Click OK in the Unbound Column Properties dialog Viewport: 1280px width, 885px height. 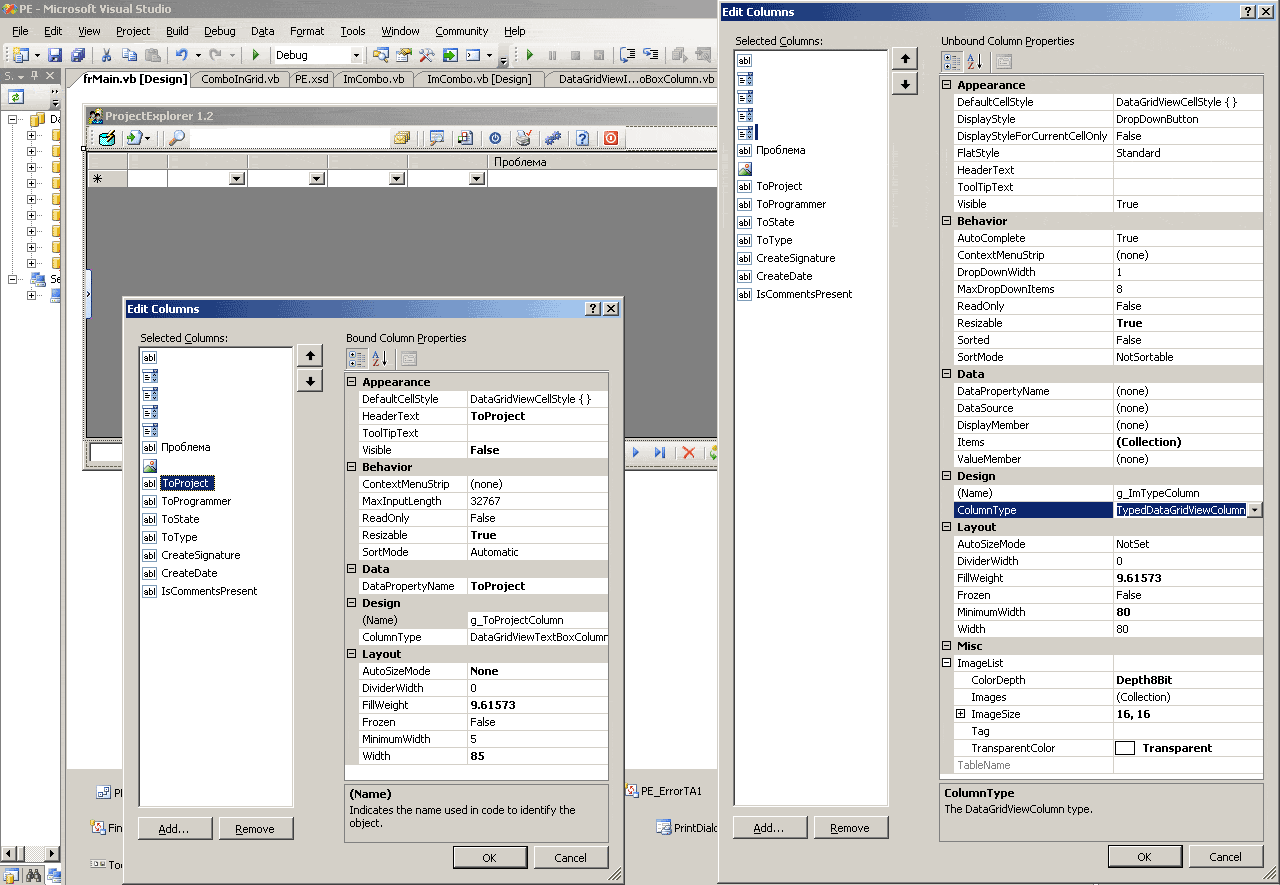1145,856
